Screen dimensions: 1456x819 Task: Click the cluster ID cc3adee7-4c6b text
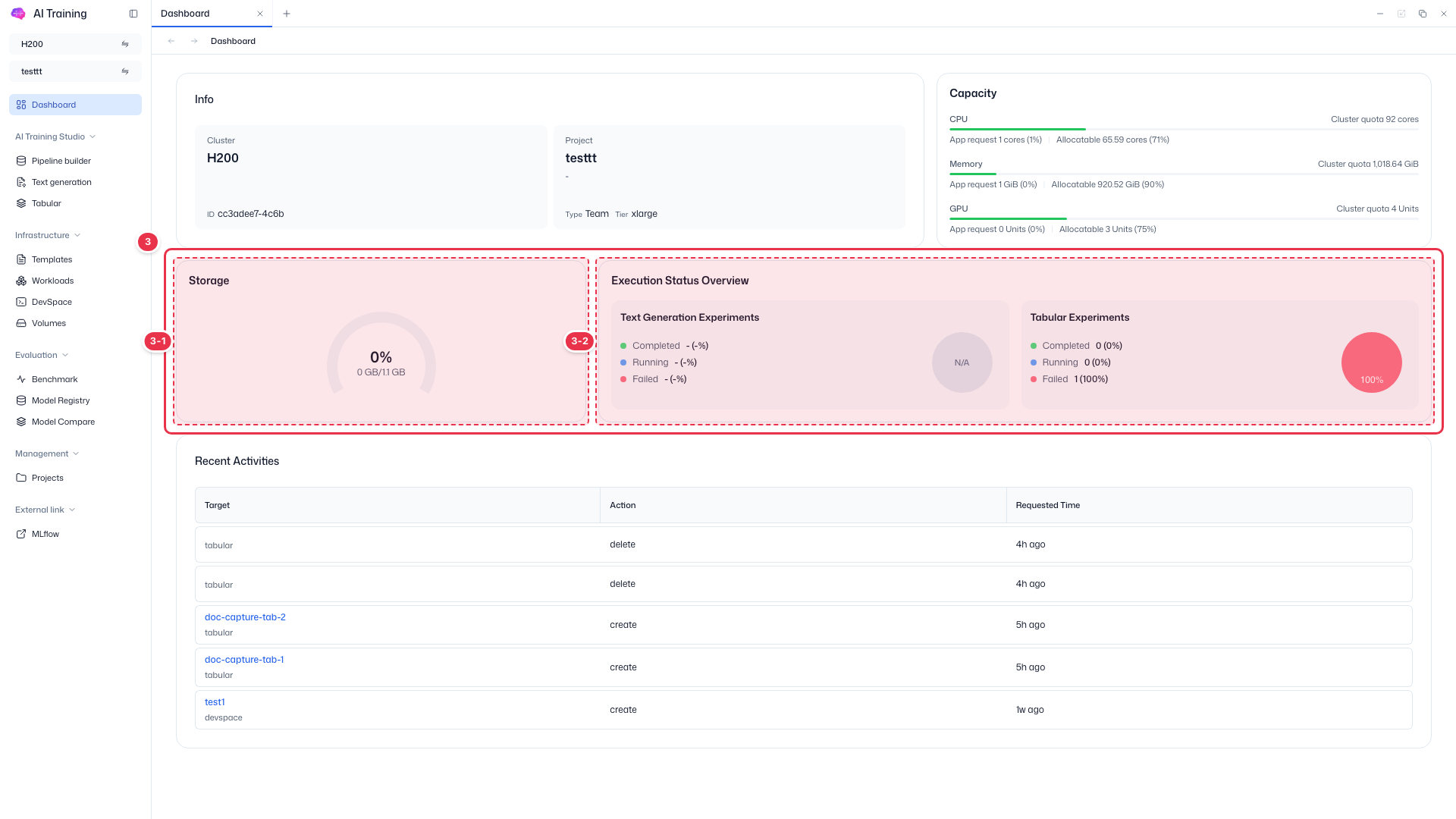[250, 214]
